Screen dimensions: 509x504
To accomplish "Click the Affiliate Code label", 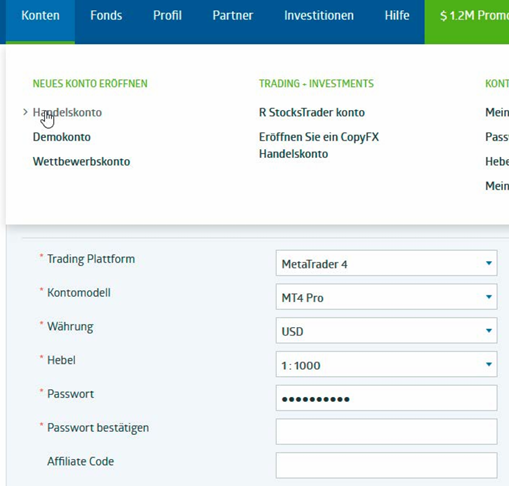I will [80, 461].
